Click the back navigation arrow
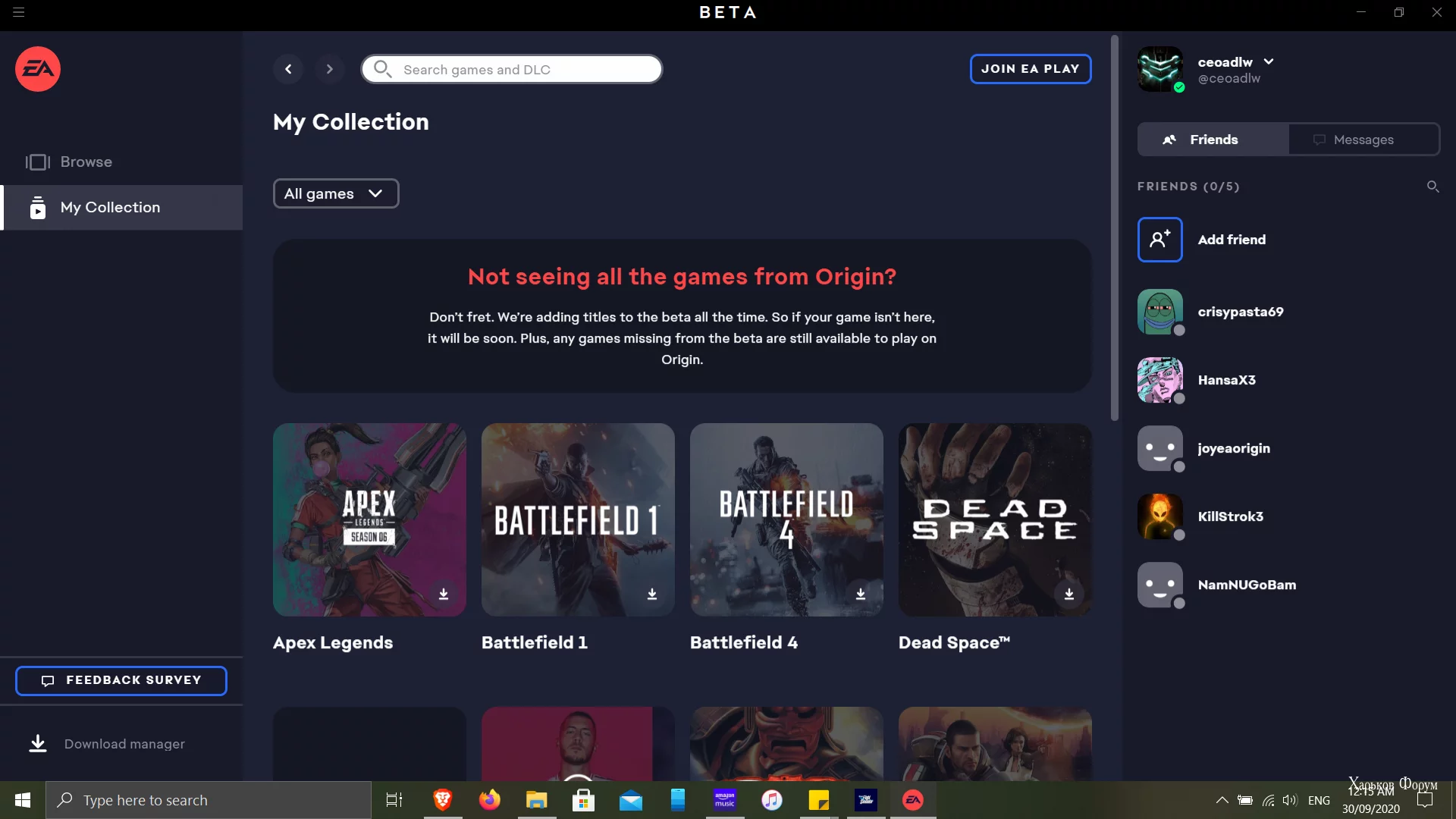The image size is (1456, 819). tap(288, 69)
